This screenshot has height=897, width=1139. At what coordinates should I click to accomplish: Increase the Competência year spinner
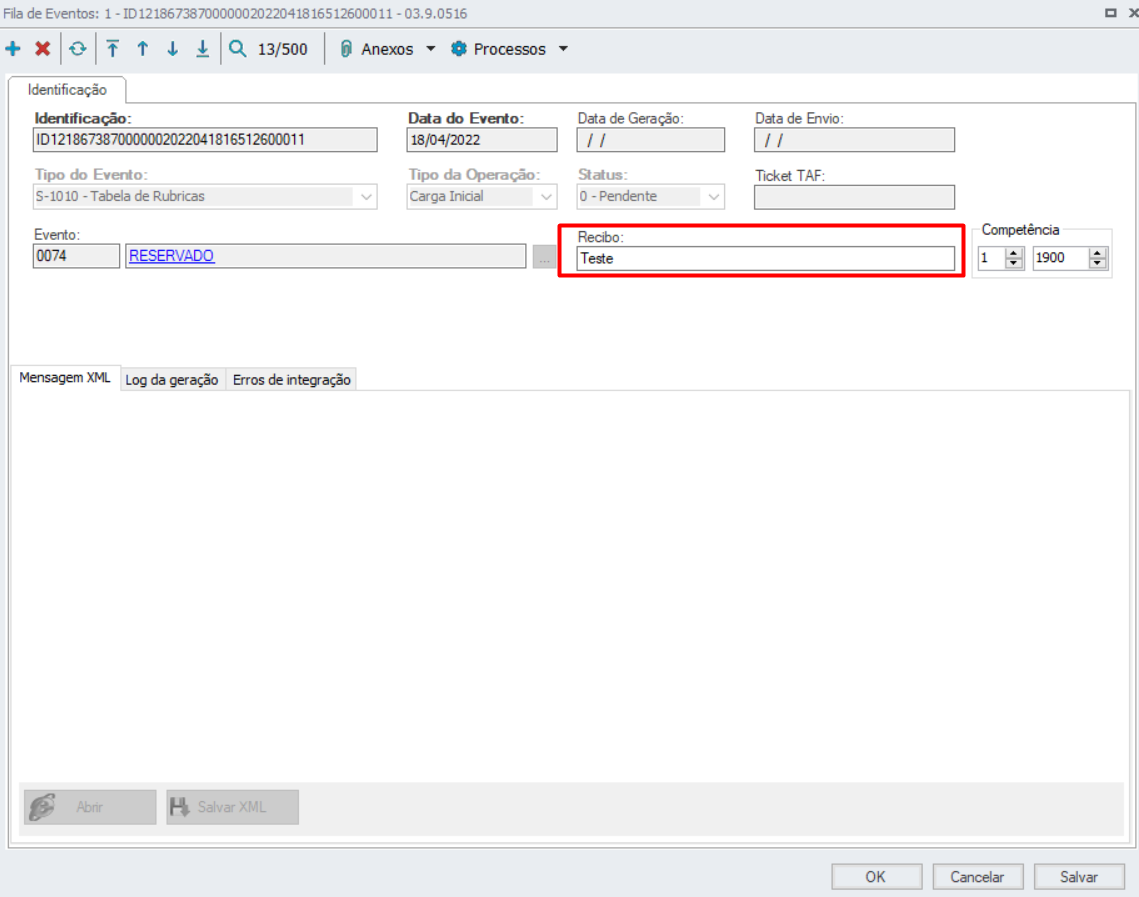tap(1098, 253)
